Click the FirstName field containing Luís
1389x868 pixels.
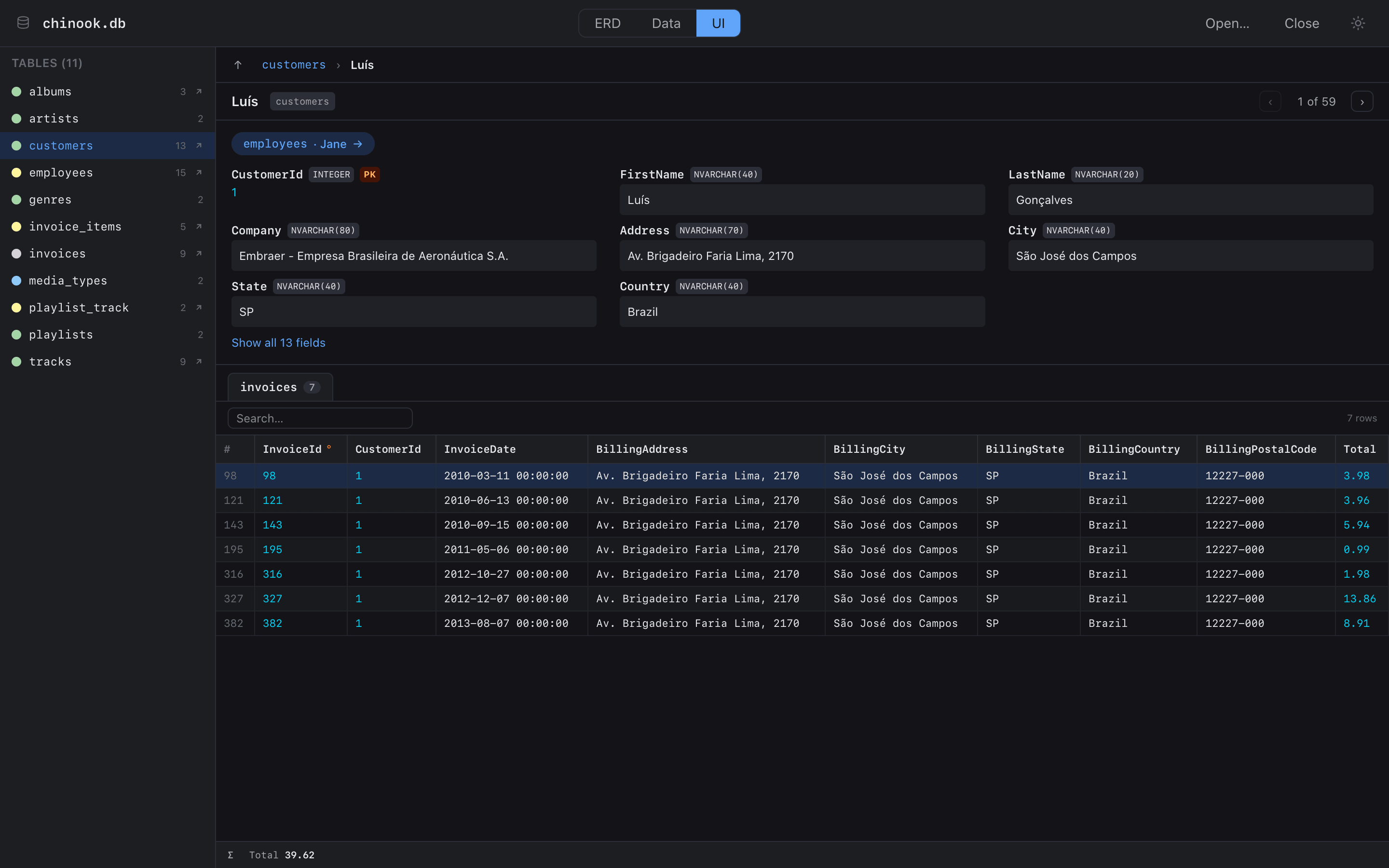click(x=802, y=200)
